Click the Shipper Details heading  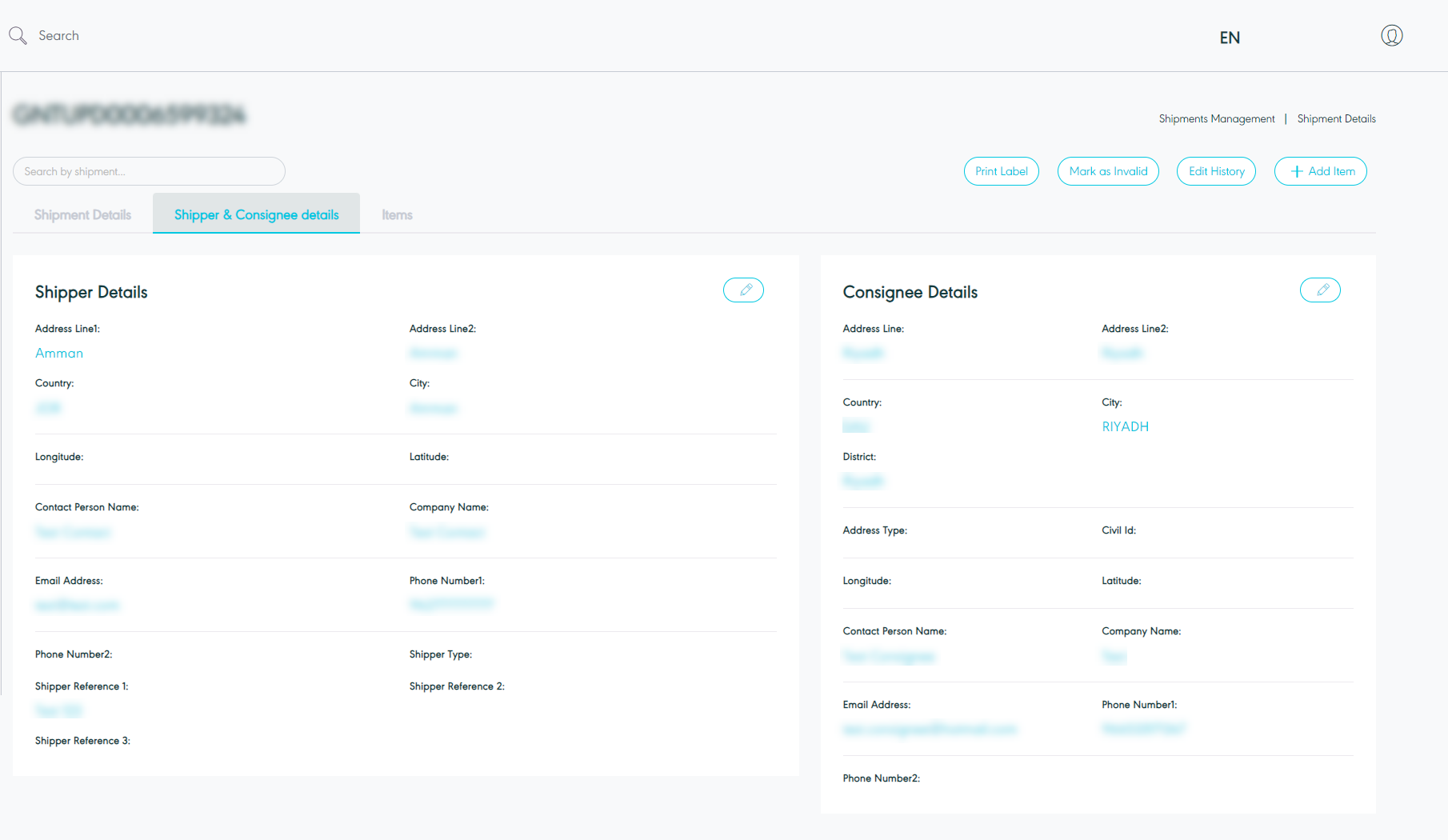point(91,292)
